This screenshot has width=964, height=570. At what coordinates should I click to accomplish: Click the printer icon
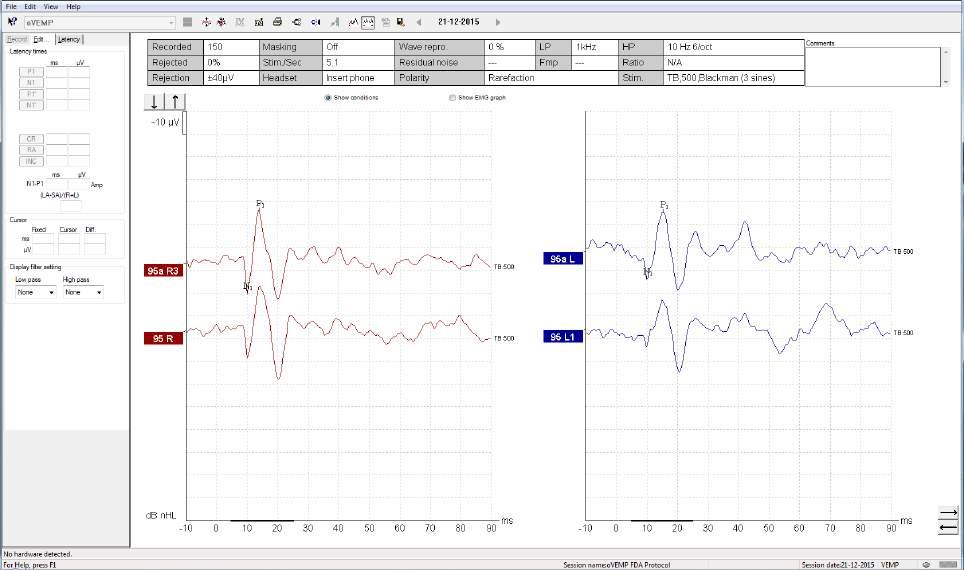point(277,22)
